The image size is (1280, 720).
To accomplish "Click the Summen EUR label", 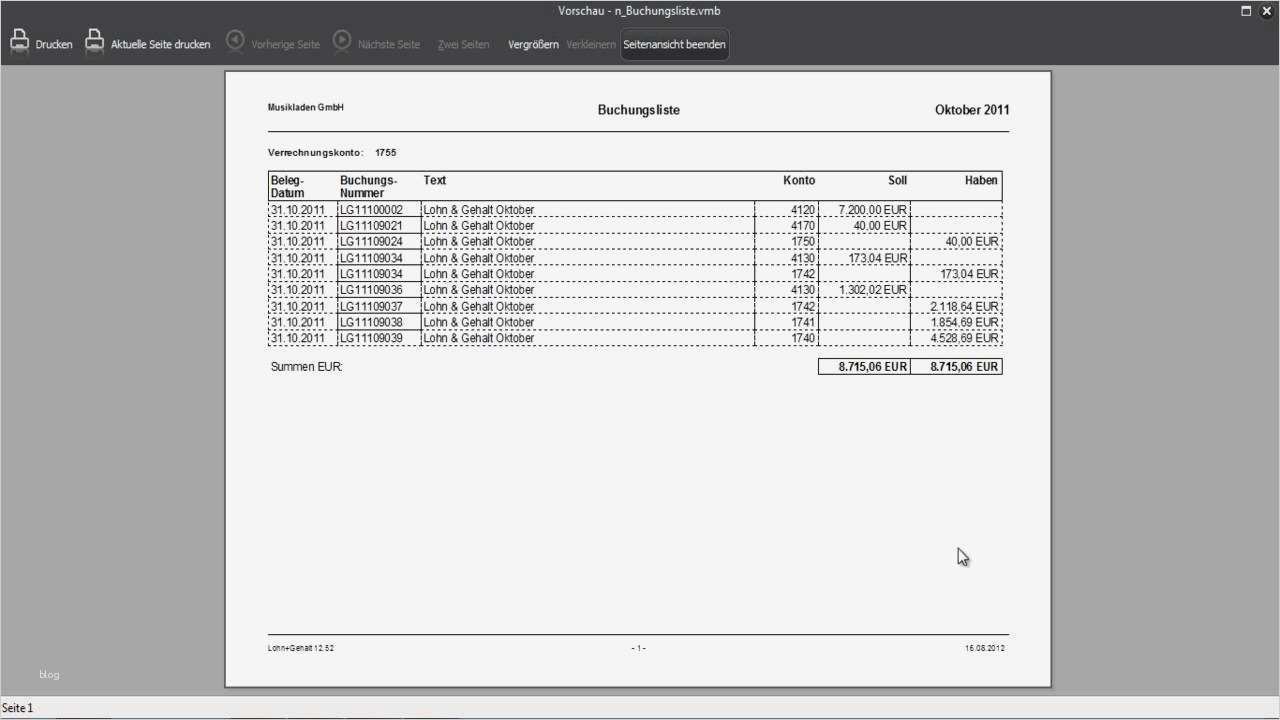I will click(x=307, y=367).
